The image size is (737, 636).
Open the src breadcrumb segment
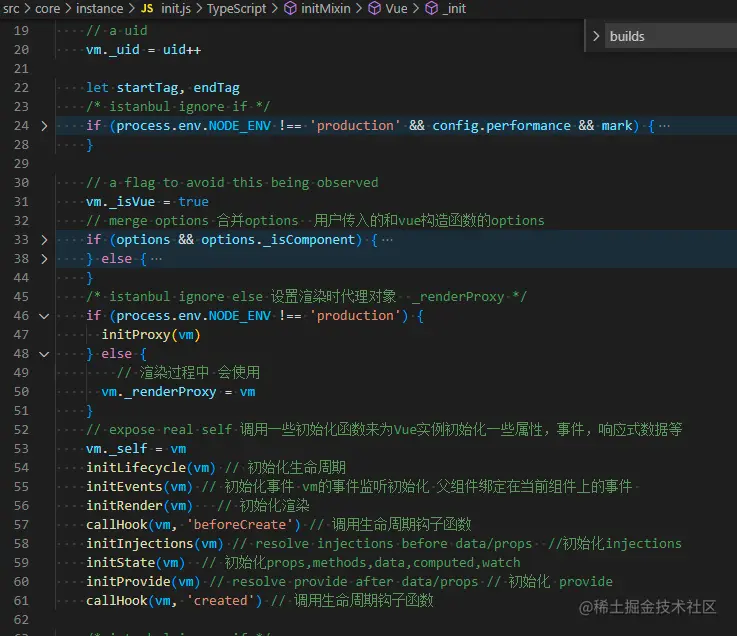(x=10, y=8)
